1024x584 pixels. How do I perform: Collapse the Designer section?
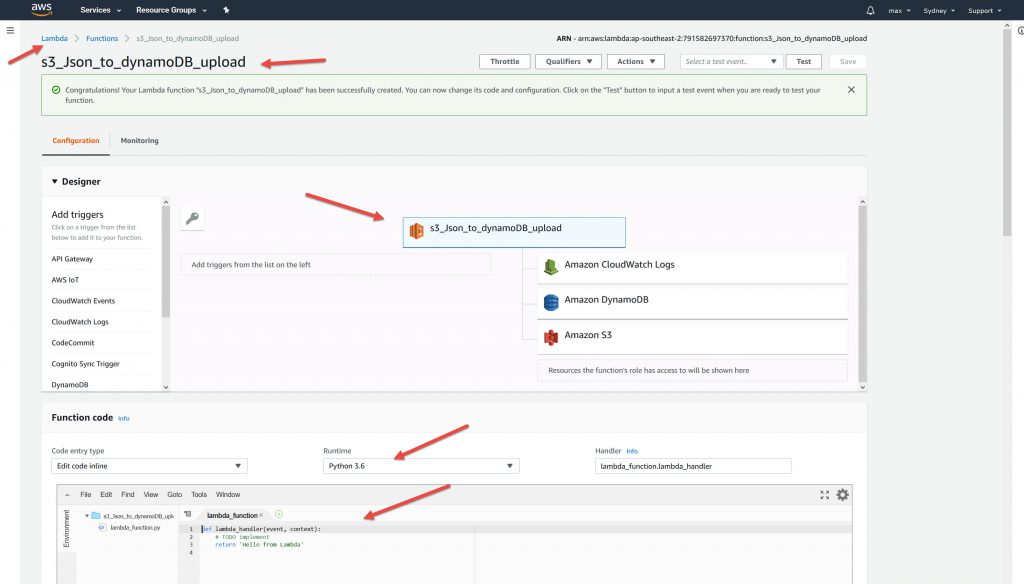click(x=56, y=182)
